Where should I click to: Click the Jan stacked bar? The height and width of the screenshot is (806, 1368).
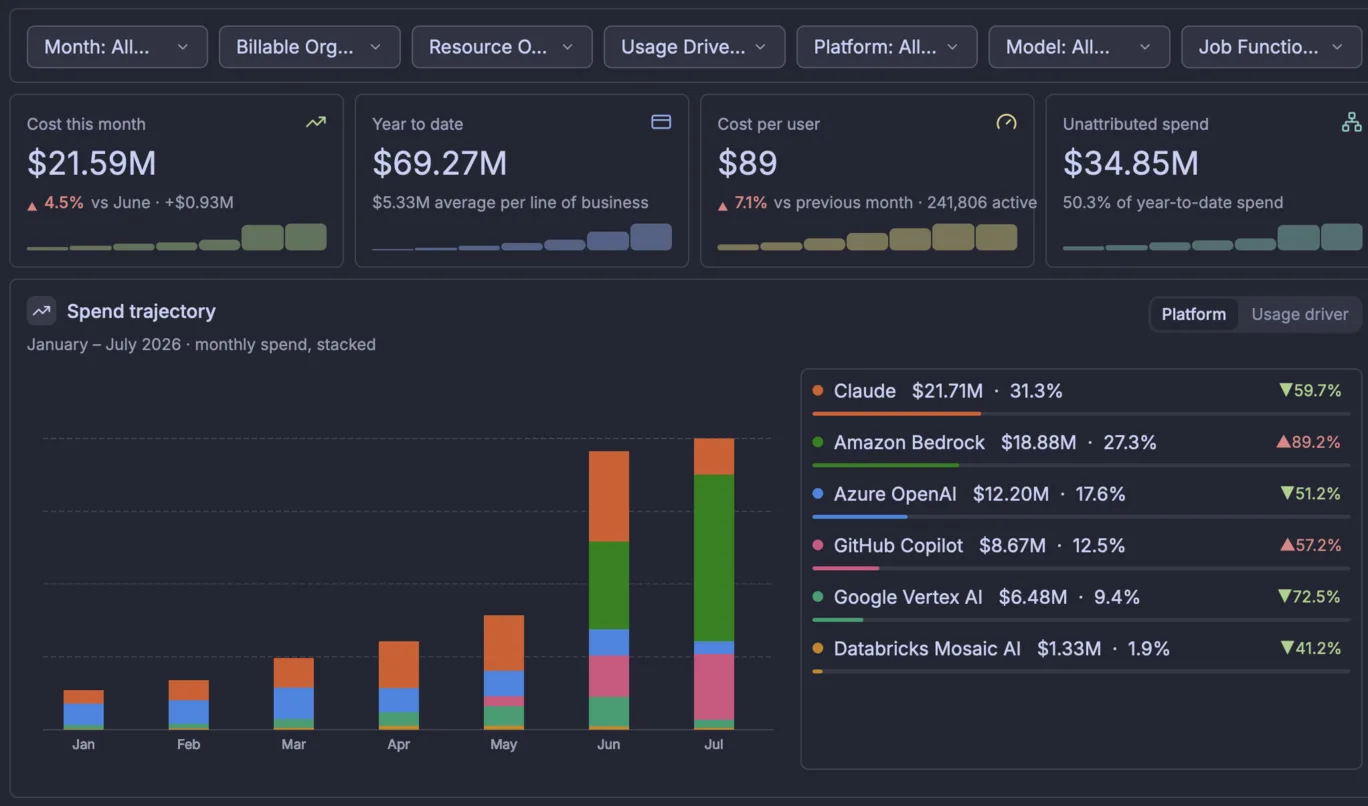pos(84,709)
